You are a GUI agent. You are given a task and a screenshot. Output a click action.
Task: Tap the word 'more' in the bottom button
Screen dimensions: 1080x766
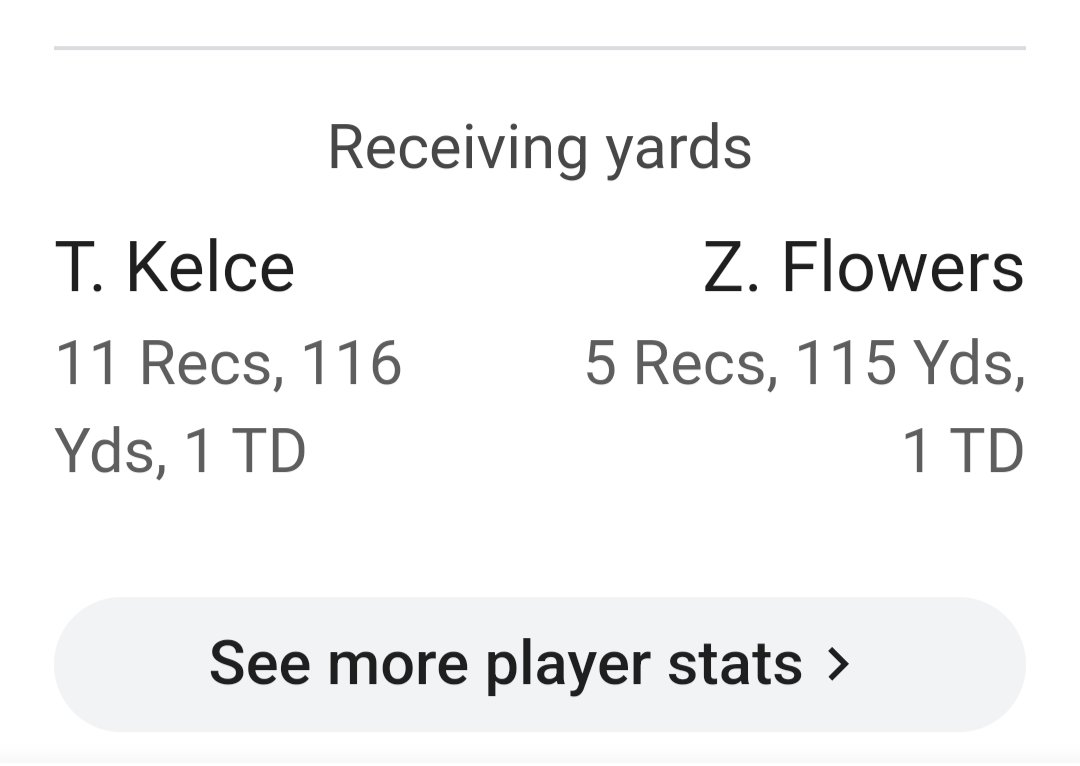pos(398,667)
